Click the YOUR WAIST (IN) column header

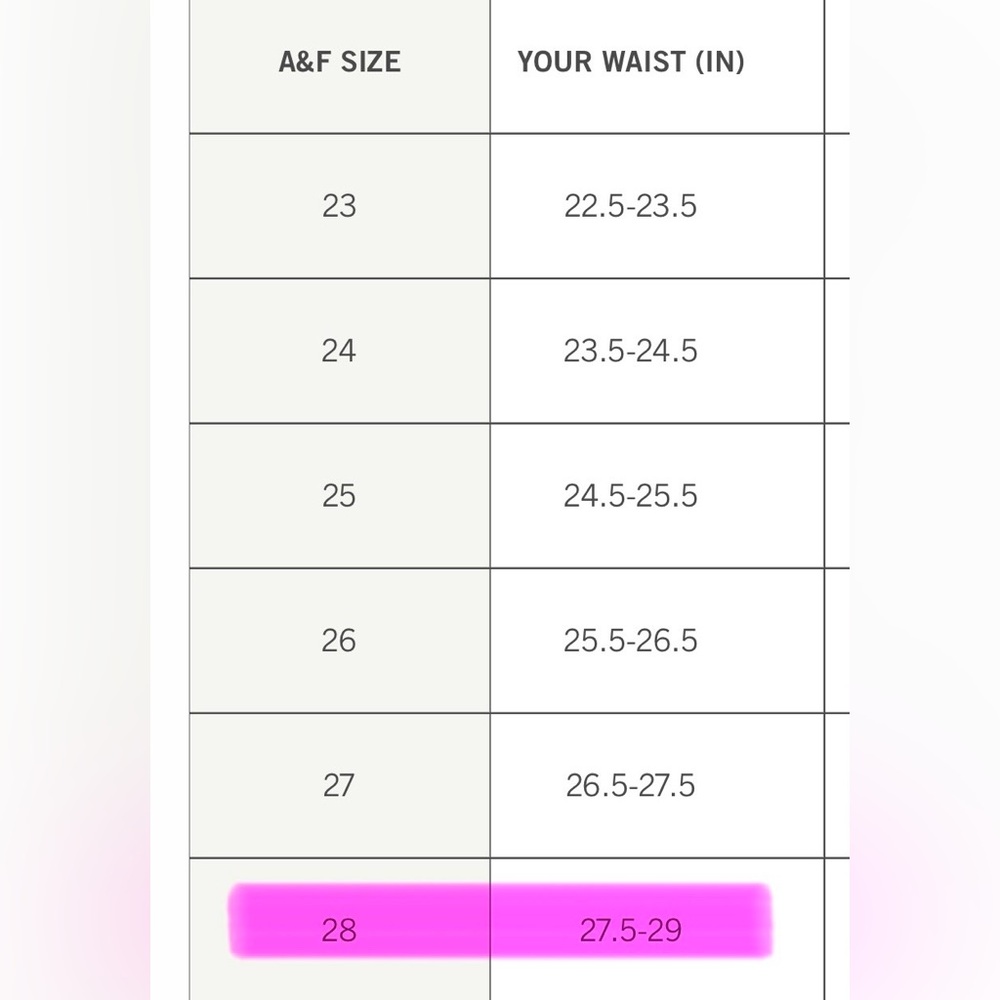(630, 62)
